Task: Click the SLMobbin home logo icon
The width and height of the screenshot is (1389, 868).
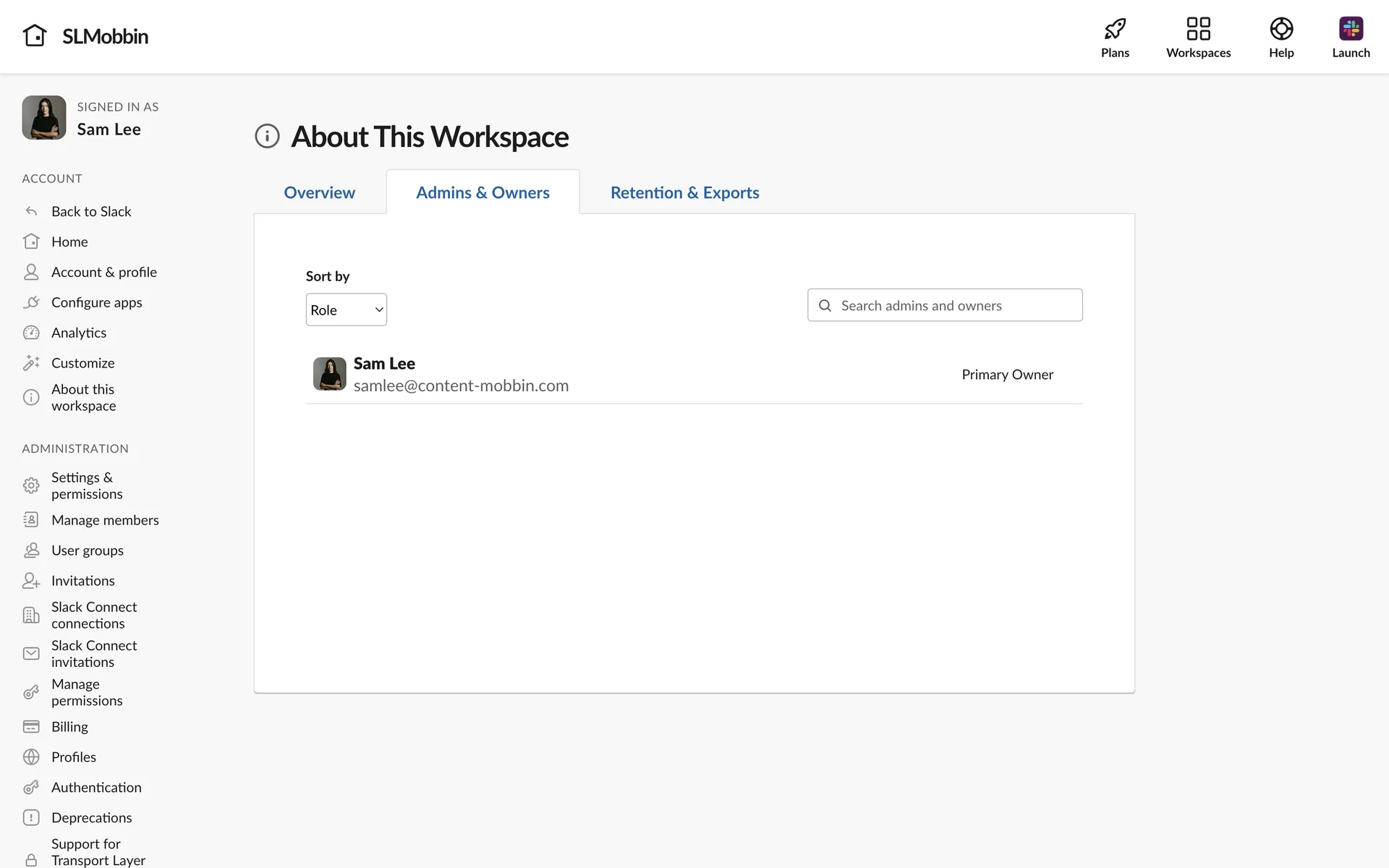Action: point(35,35)
